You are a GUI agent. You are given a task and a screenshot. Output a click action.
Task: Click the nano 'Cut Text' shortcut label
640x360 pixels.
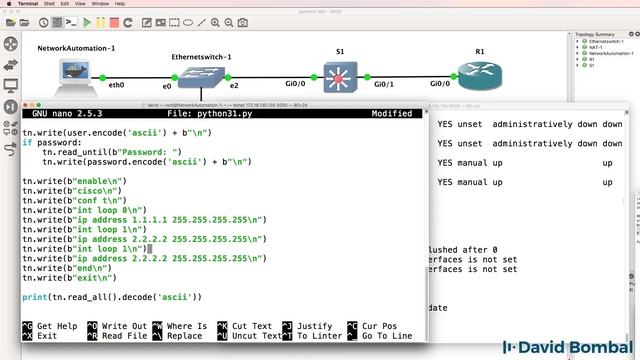pyautogui.click(x=251, y=326)
